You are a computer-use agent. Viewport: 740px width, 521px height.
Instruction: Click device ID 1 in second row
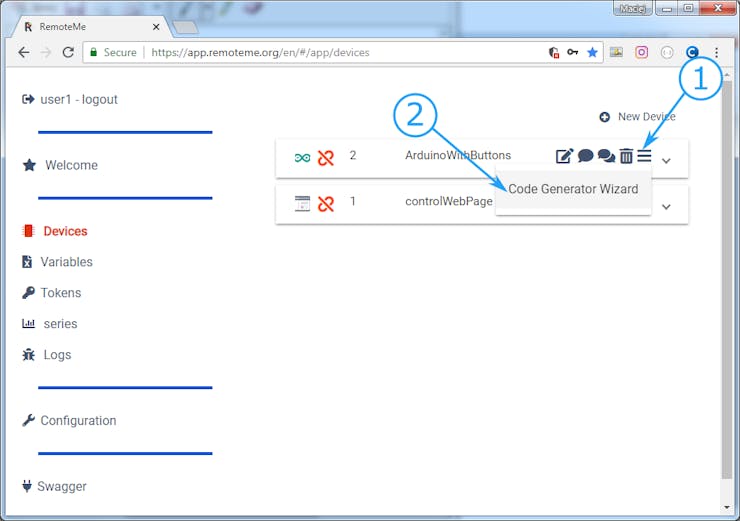tap(353, 202)
